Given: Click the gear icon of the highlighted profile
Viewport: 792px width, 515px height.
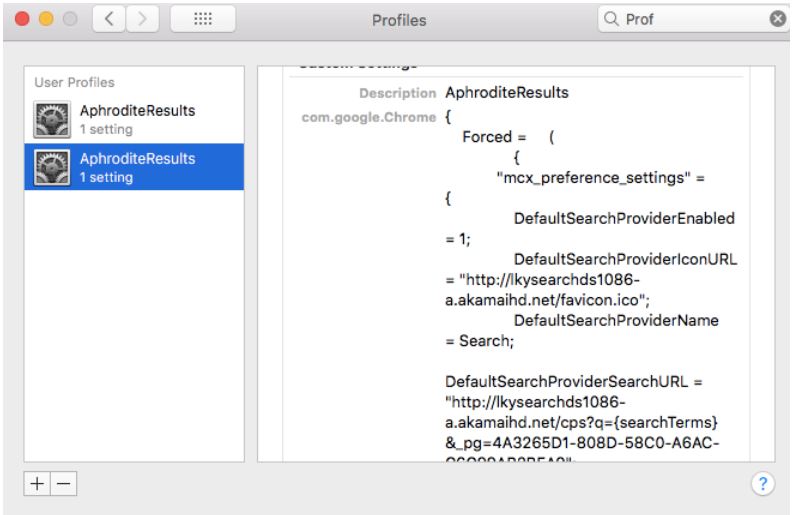Looking at the screenshot, I should pyautogui.click(x=51, y=167).
